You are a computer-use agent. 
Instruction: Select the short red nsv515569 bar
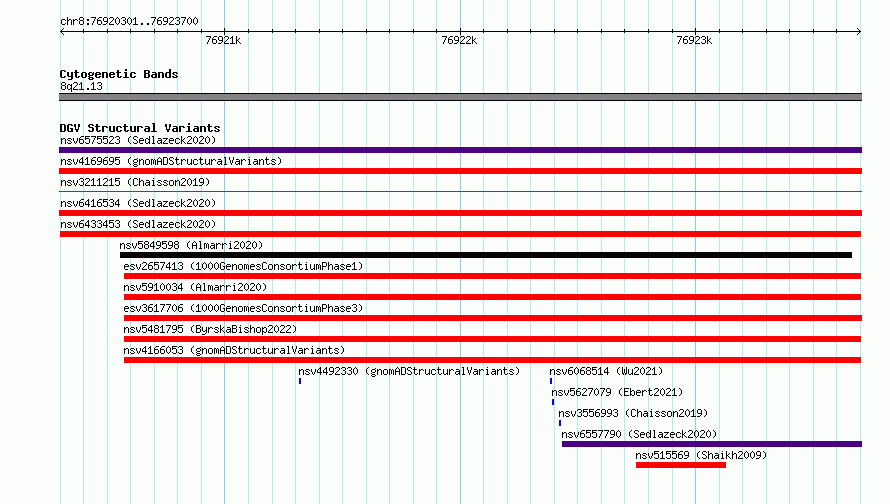(681, 465)
